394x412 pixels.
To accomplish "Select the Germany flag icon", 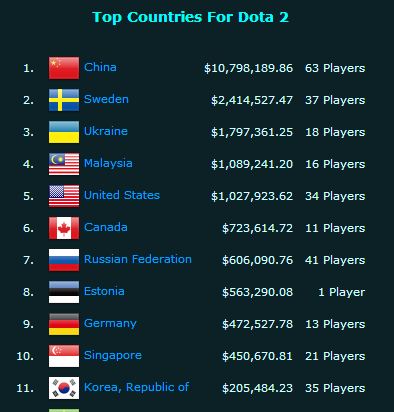I will pos(64,324).
